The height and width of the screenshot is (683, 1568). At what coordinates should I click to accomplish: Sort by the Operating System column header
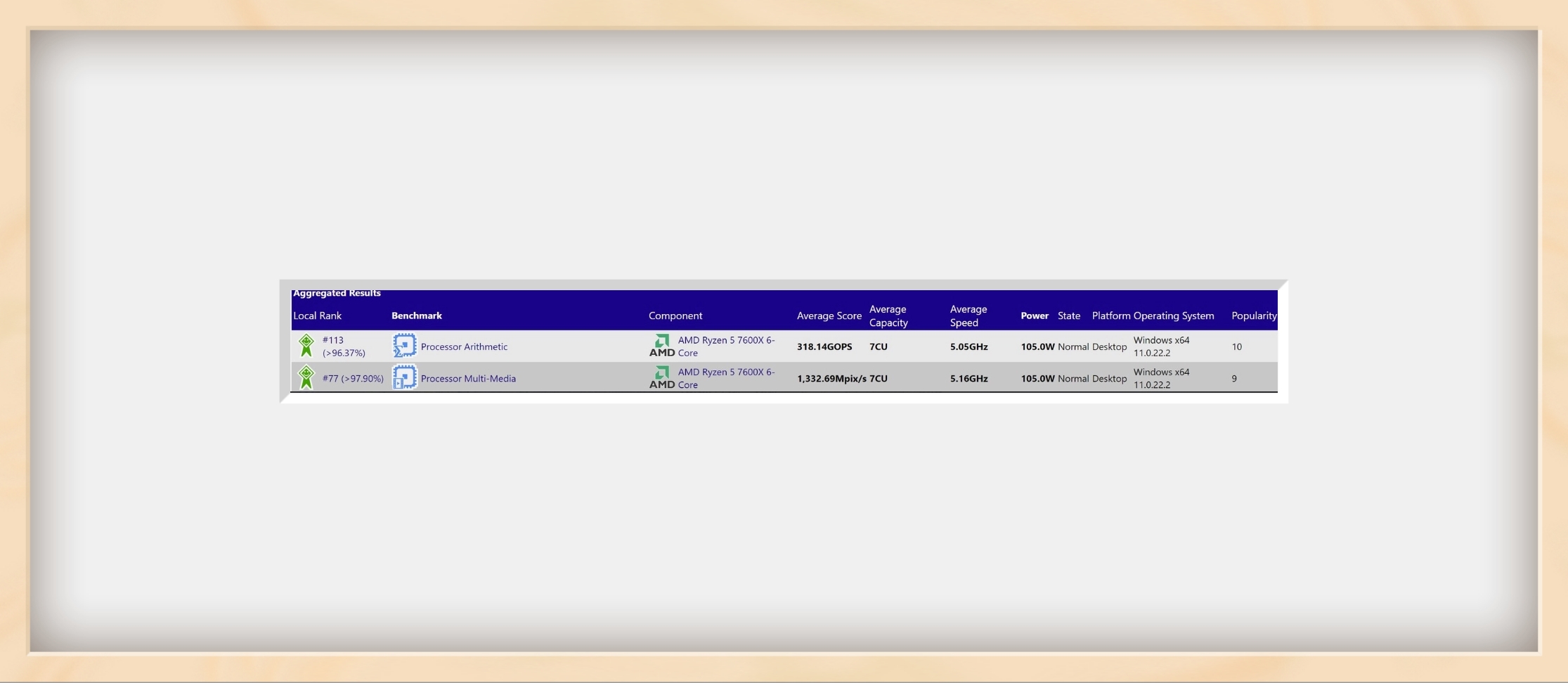[x=1174, y=316]
